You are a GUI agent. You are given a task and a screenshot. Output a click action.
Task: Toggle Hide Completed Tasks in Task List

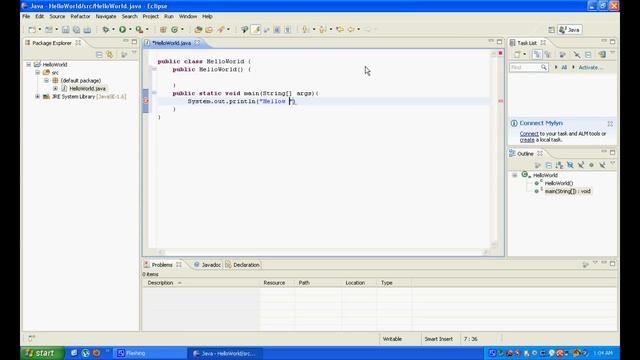[577, 54]
